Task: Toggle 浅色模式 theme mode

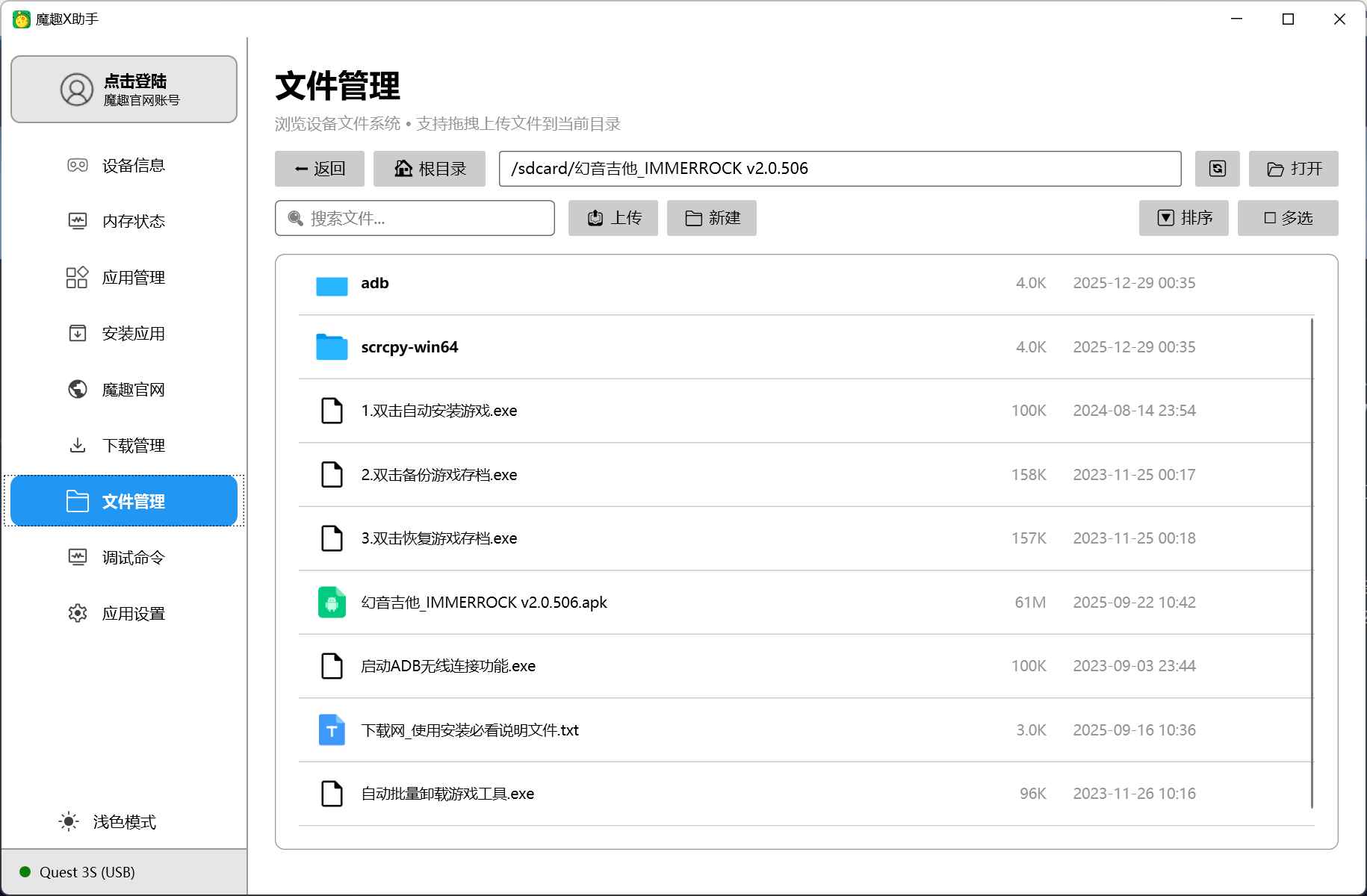Action: point(108,822)
